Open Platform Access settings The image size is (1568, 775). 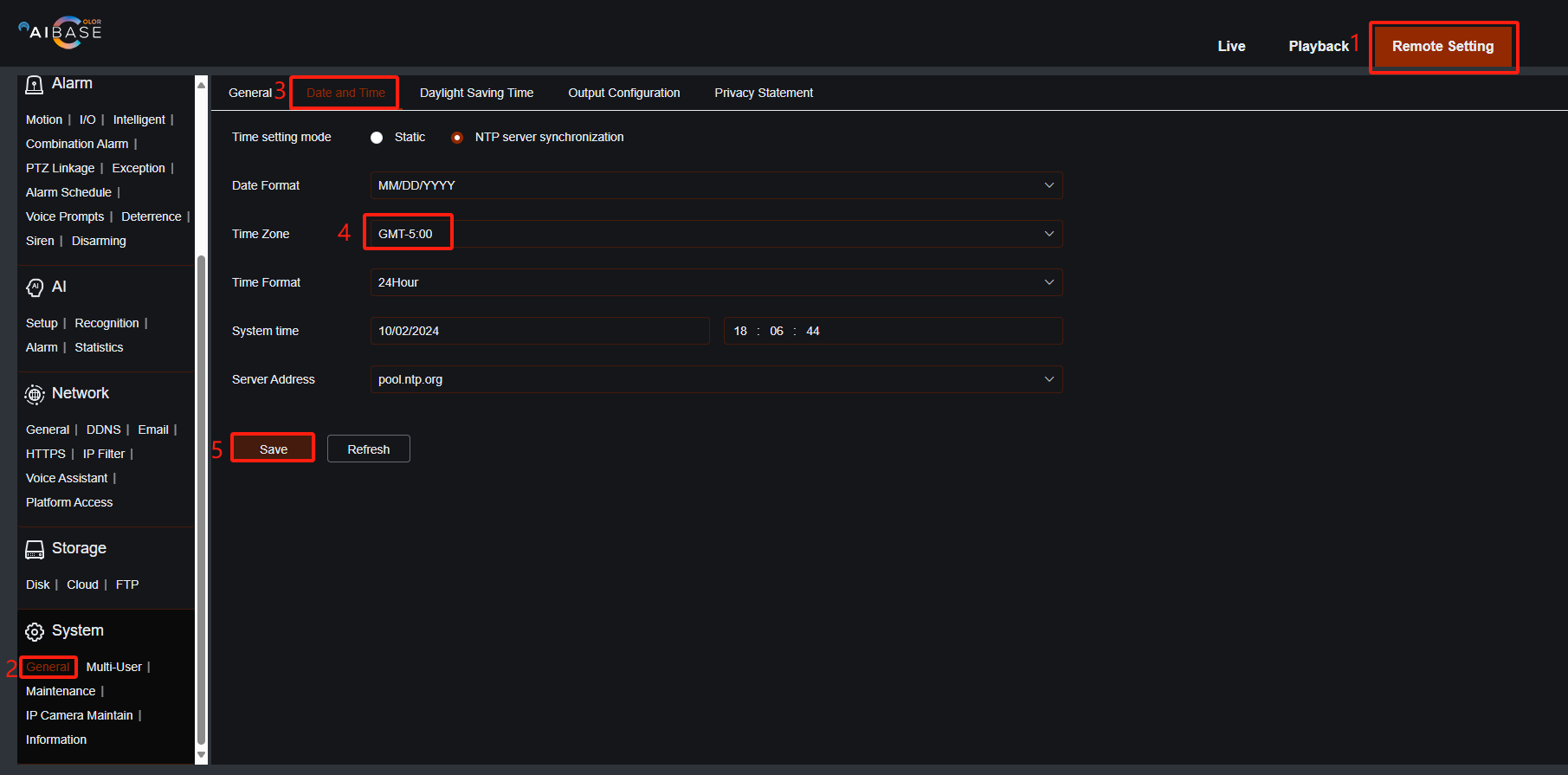69,502
